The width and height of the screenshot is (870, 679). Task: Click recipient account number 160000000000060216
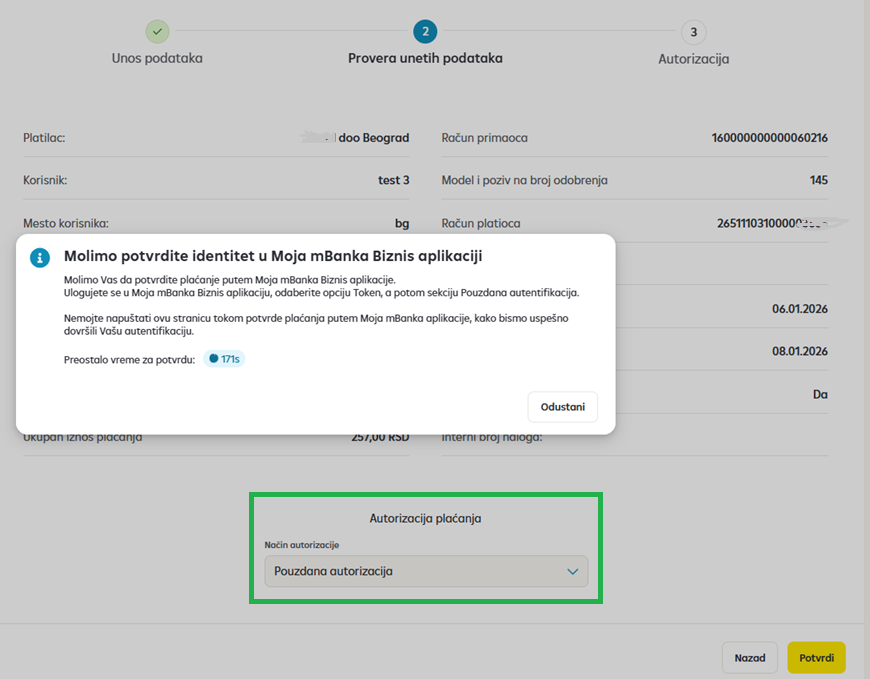770,138
